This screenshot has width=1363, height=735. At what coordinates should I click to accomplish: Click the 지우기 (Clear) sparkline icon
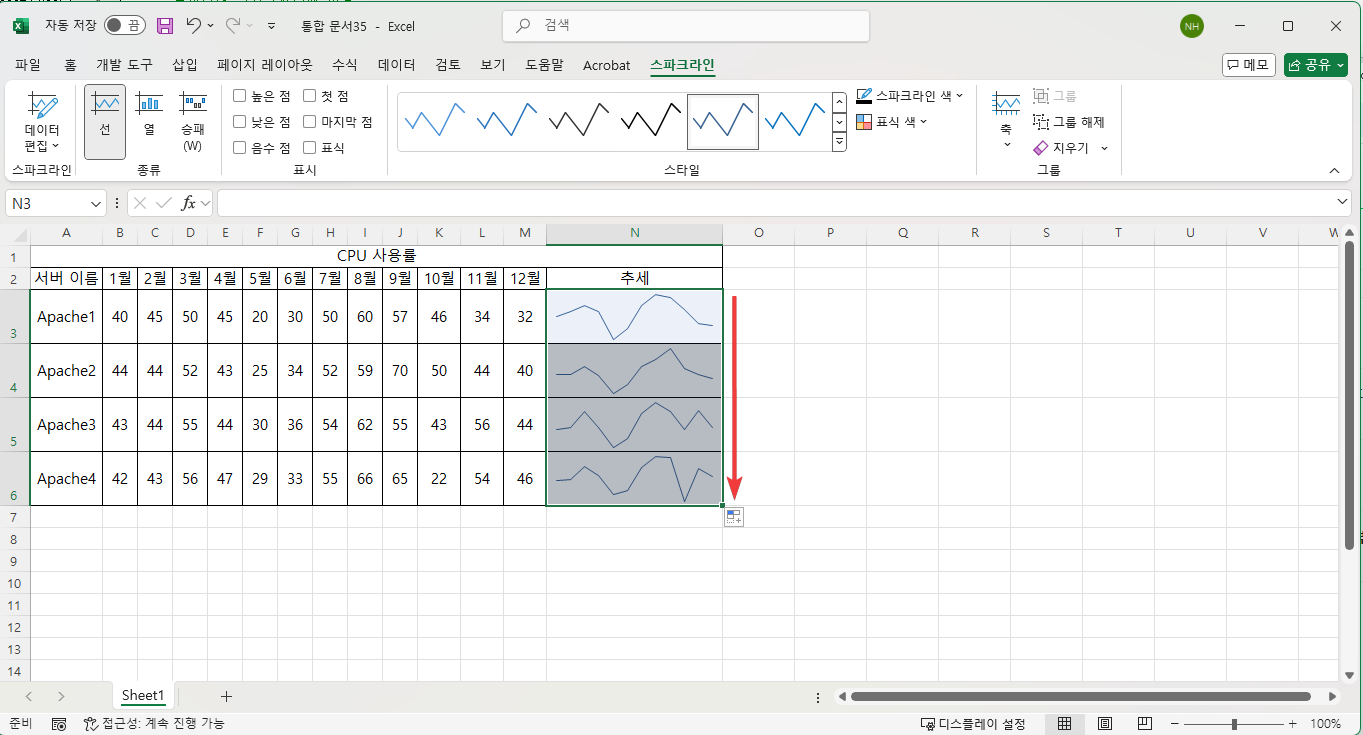pos(1062,148)
